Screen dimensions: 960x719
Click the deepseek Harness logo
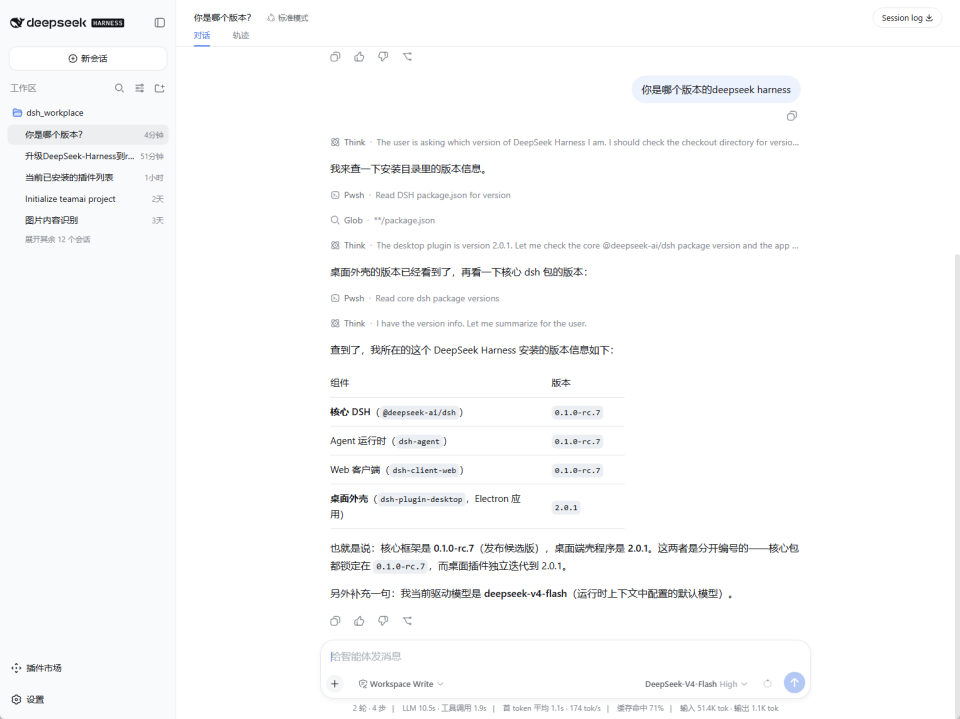[x=67, y=23]
